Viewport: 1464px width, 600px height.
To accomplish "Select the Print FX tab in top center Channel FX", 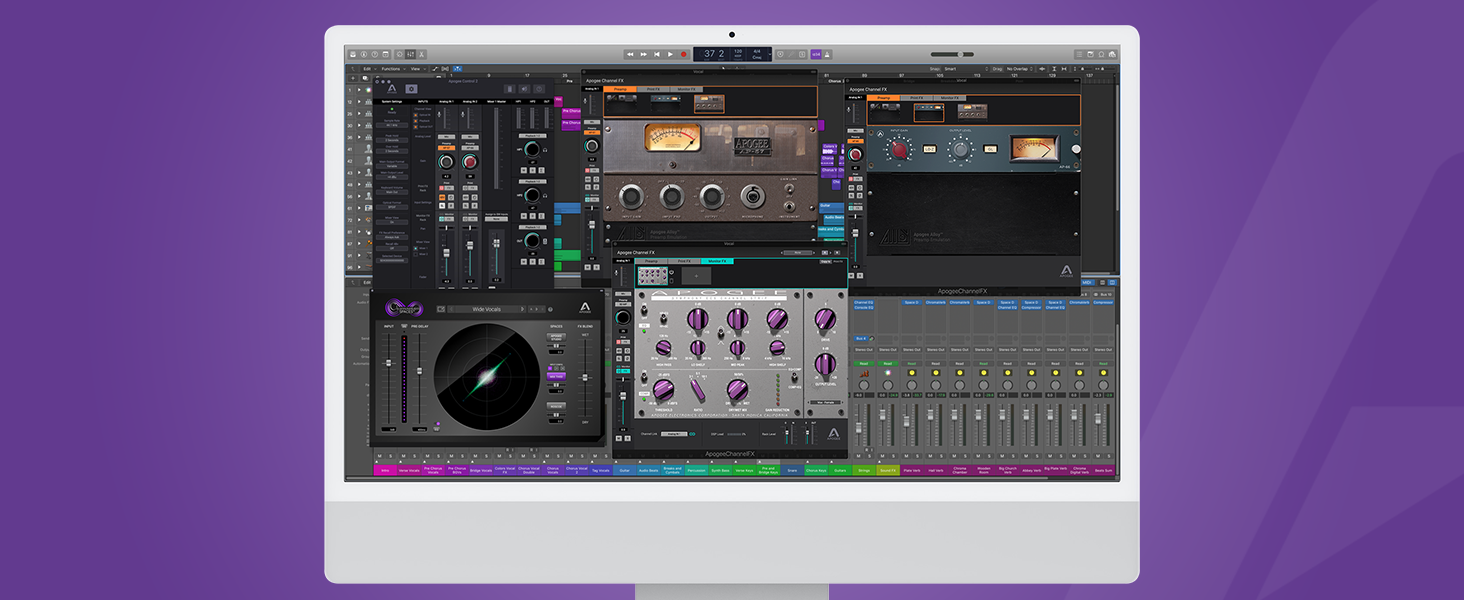I will 653,89.
